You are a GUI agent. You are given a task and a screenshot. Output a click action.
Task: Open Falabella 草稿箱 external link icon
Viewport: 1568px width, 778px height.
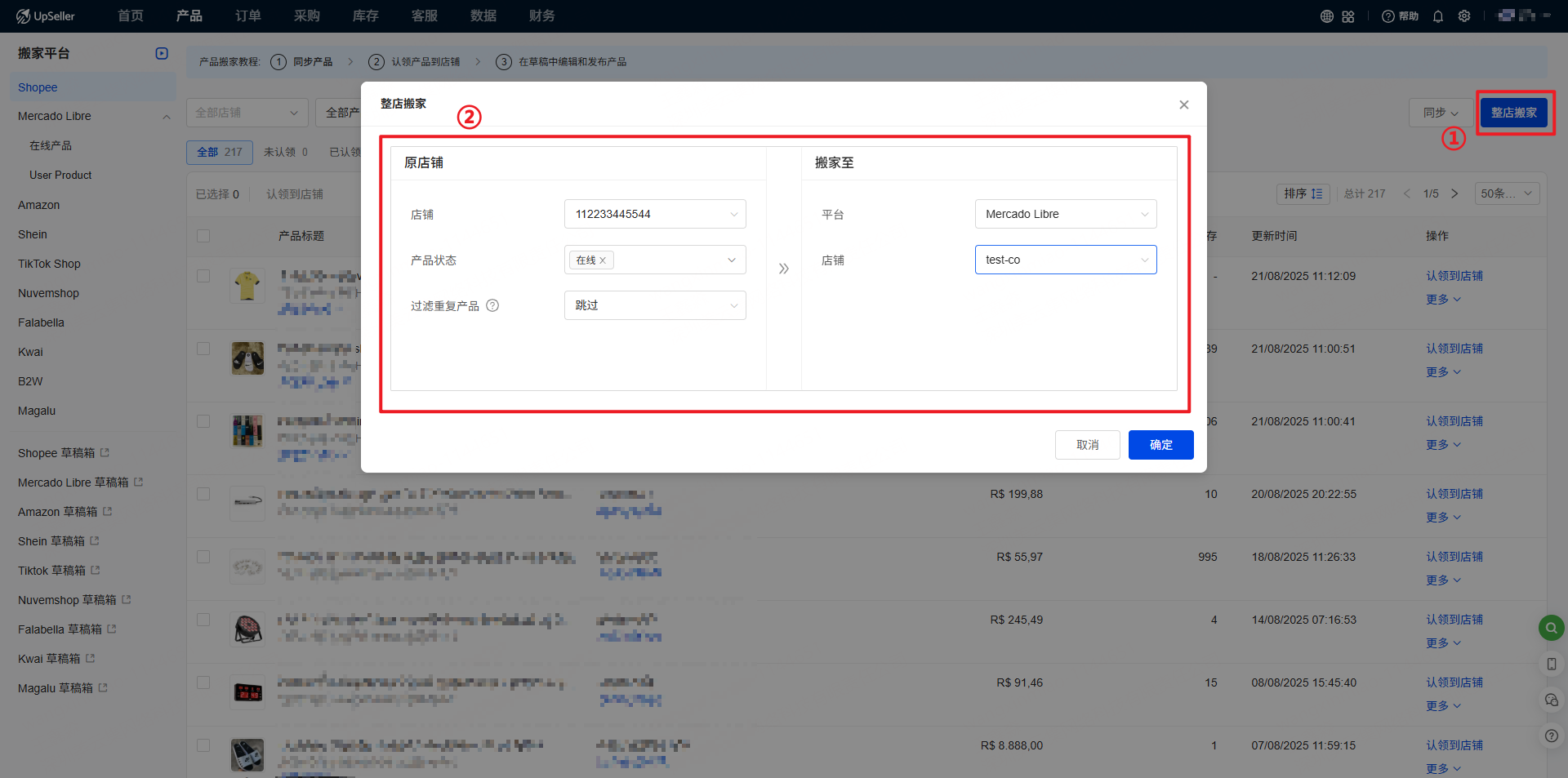pos(112,629)
